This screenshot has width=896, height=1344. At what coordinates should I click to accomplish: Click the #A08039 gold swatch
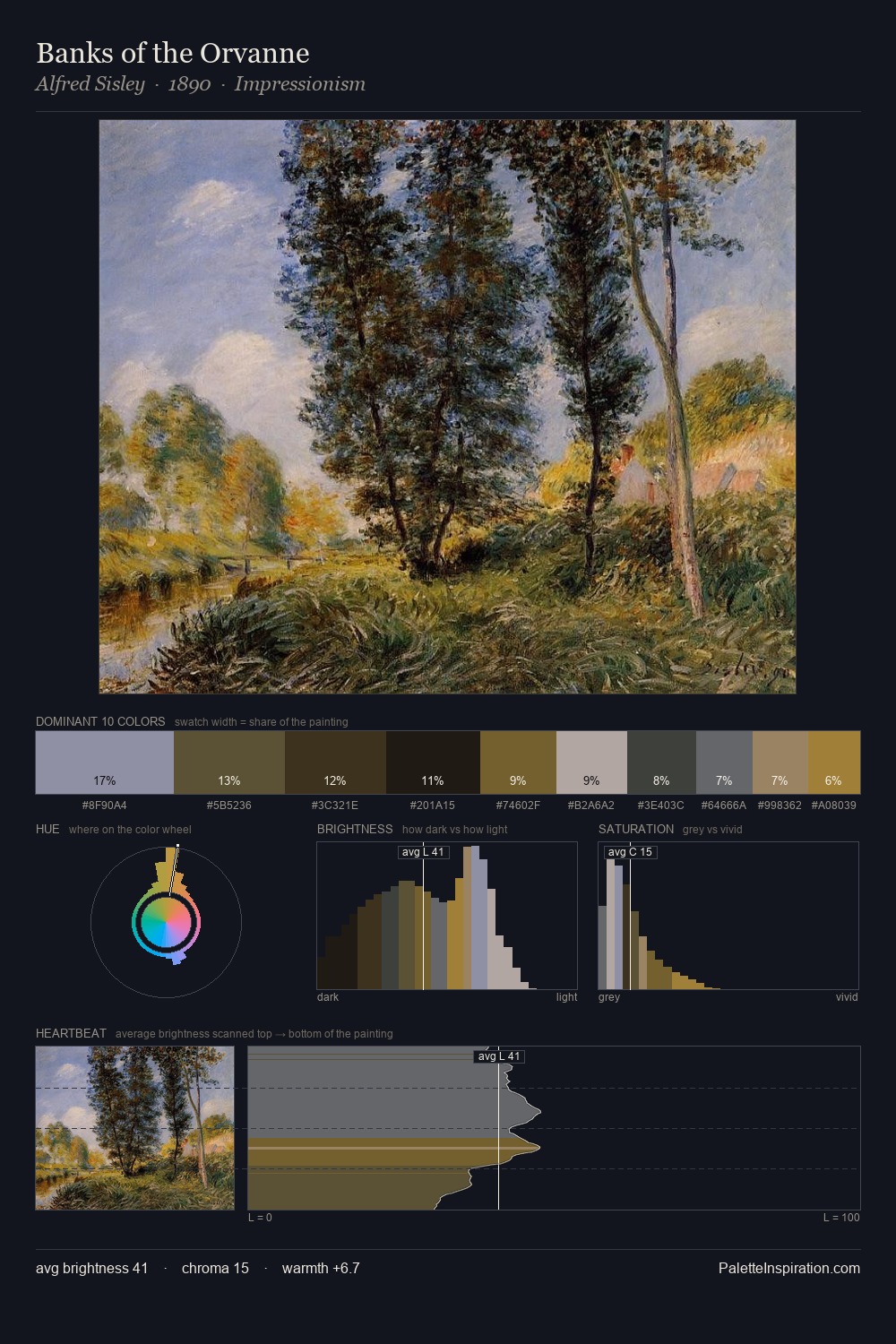coord(834,762)
